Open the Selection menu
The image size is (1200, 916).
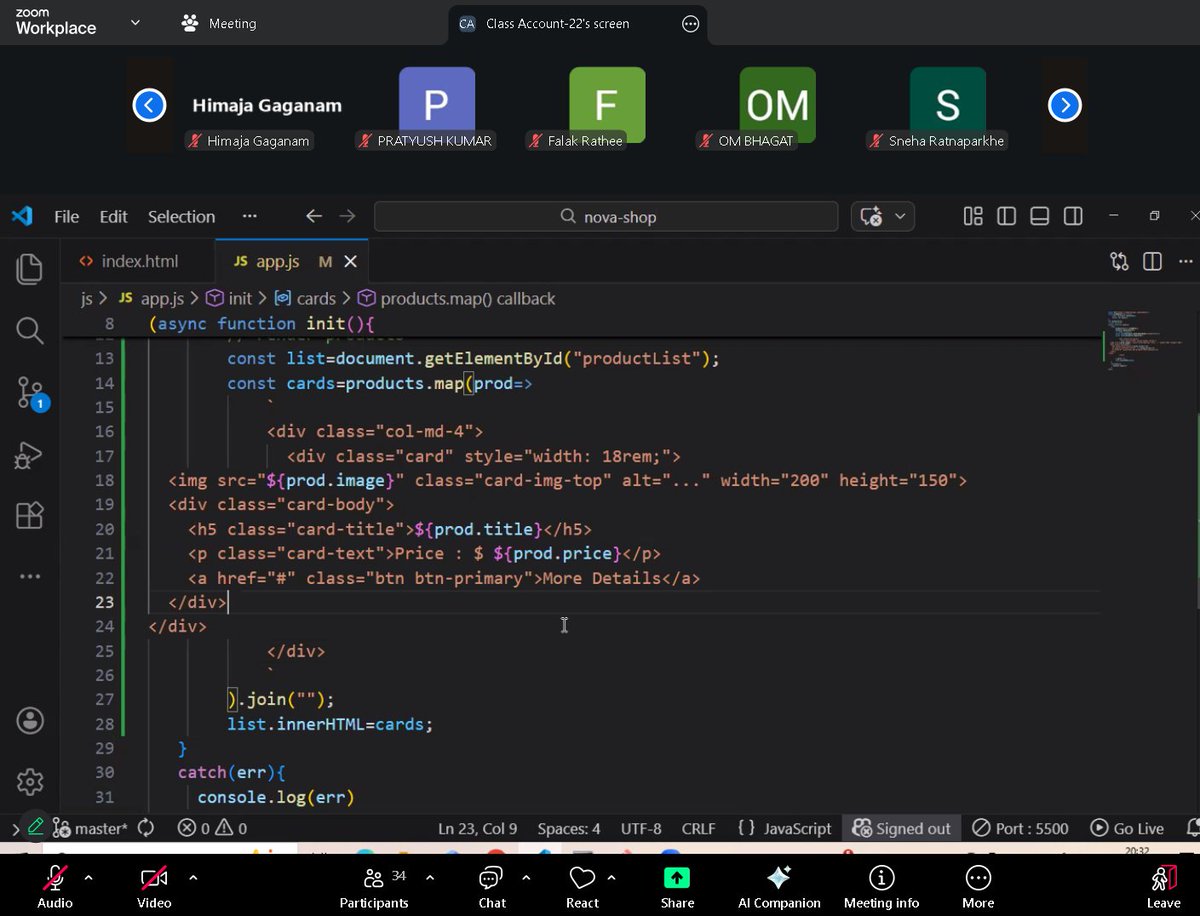pyautogui.click(x=181, y=216)
